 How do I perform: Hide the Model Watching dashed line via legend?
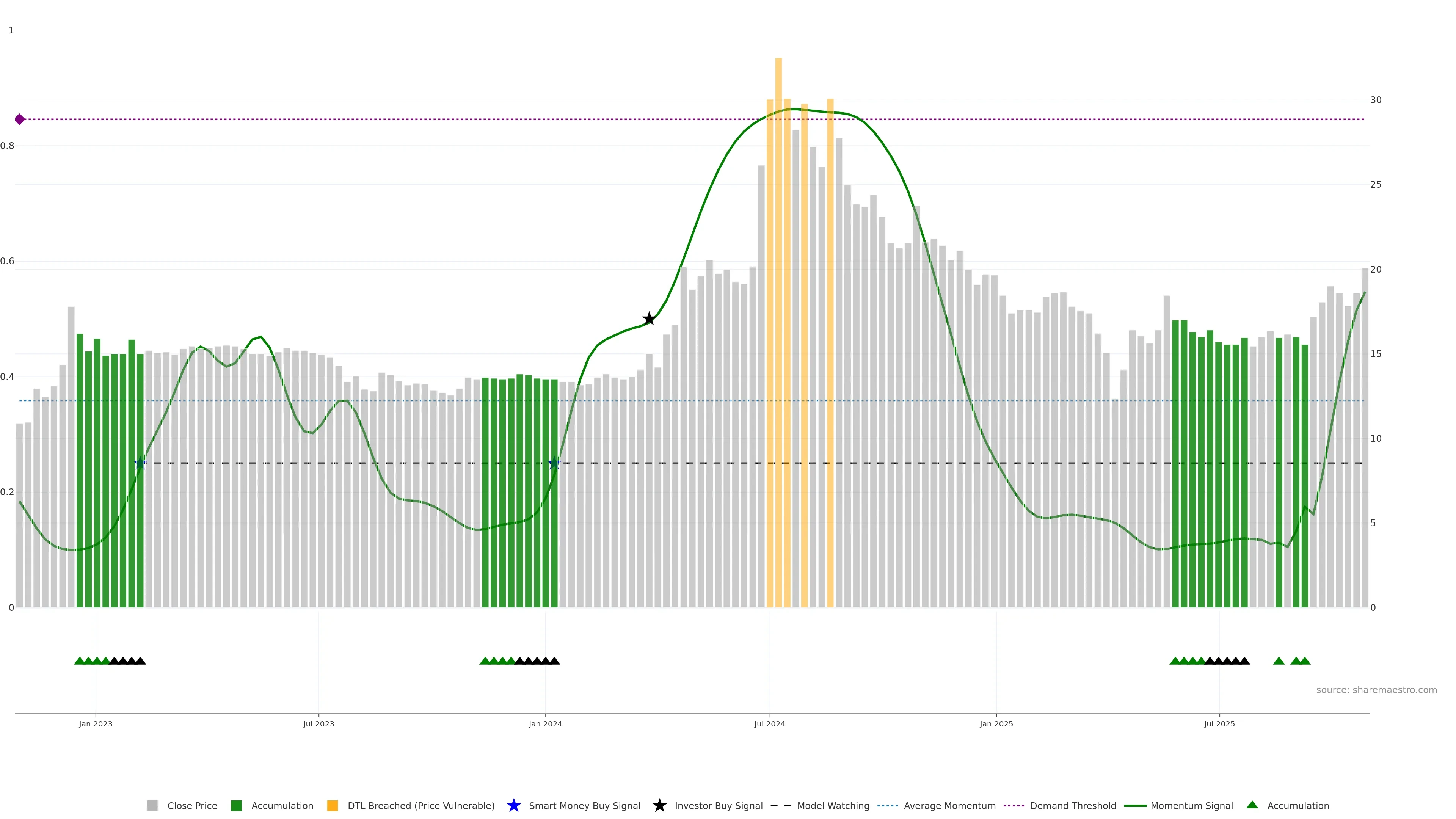point(833,805)
